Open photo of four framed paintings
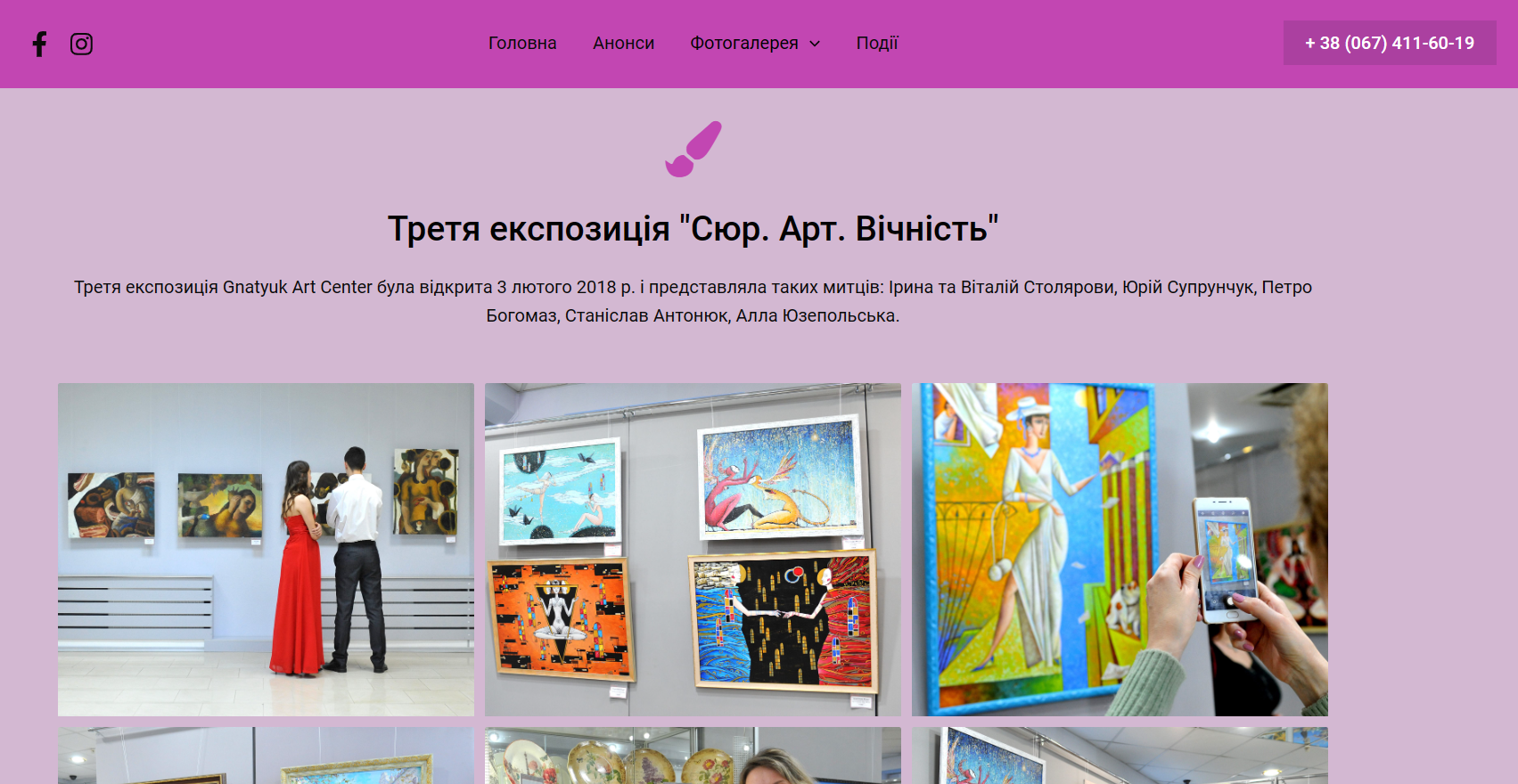Viewport: 1518px width, 784px height. click(x=693, y=550)
